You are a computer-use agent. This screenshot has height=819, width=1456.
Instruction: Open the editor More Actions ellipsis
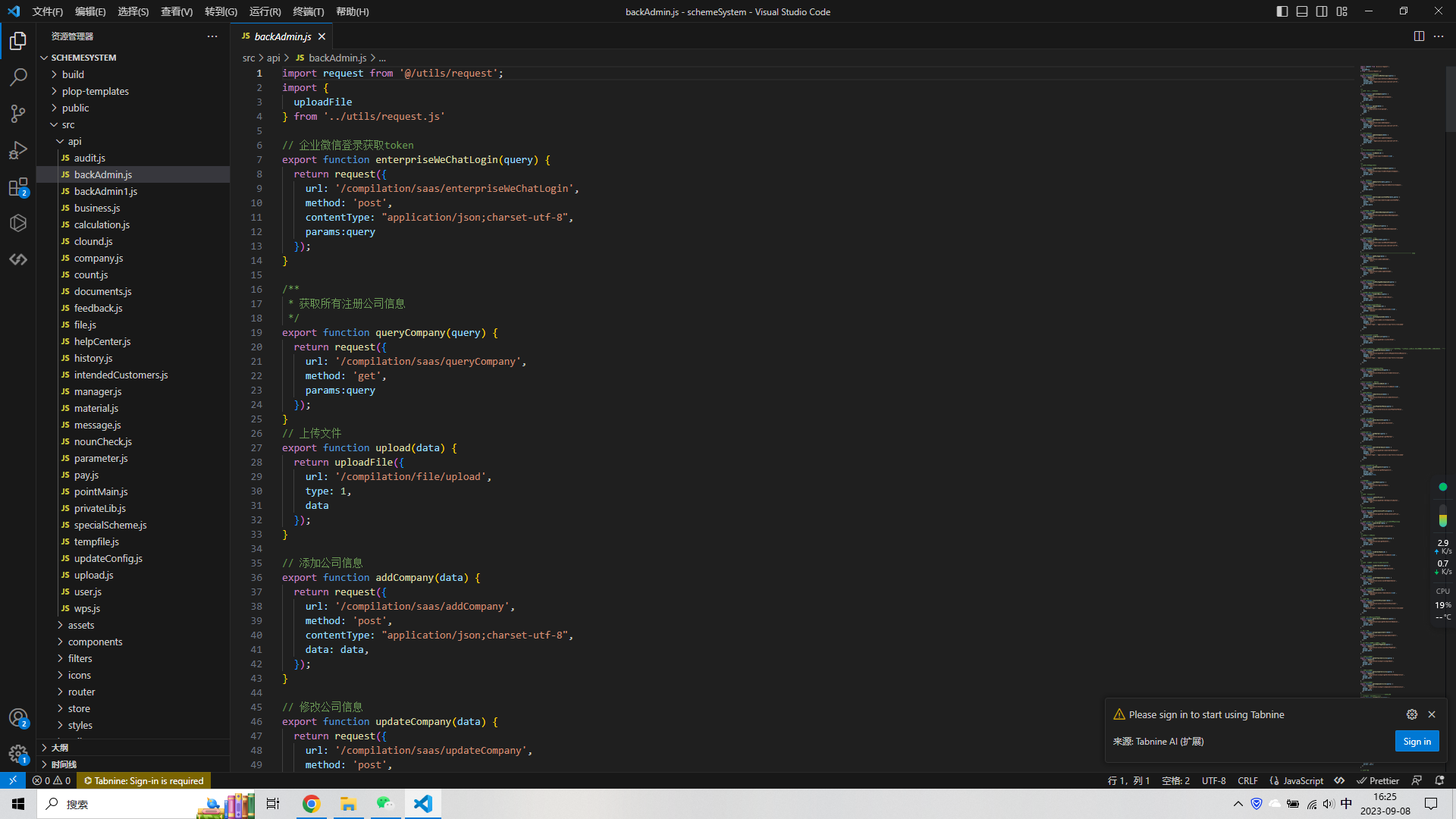tap(1439, 36)
